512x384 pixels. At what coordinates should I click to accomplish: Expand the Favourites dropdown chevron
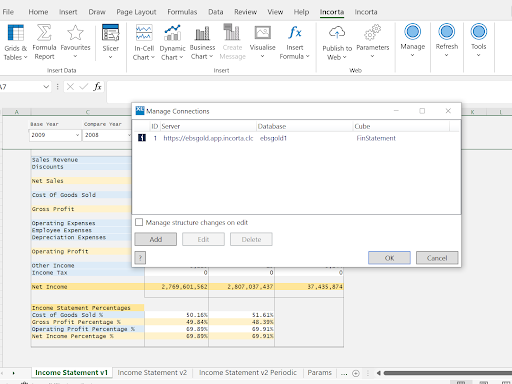point(75,56)
